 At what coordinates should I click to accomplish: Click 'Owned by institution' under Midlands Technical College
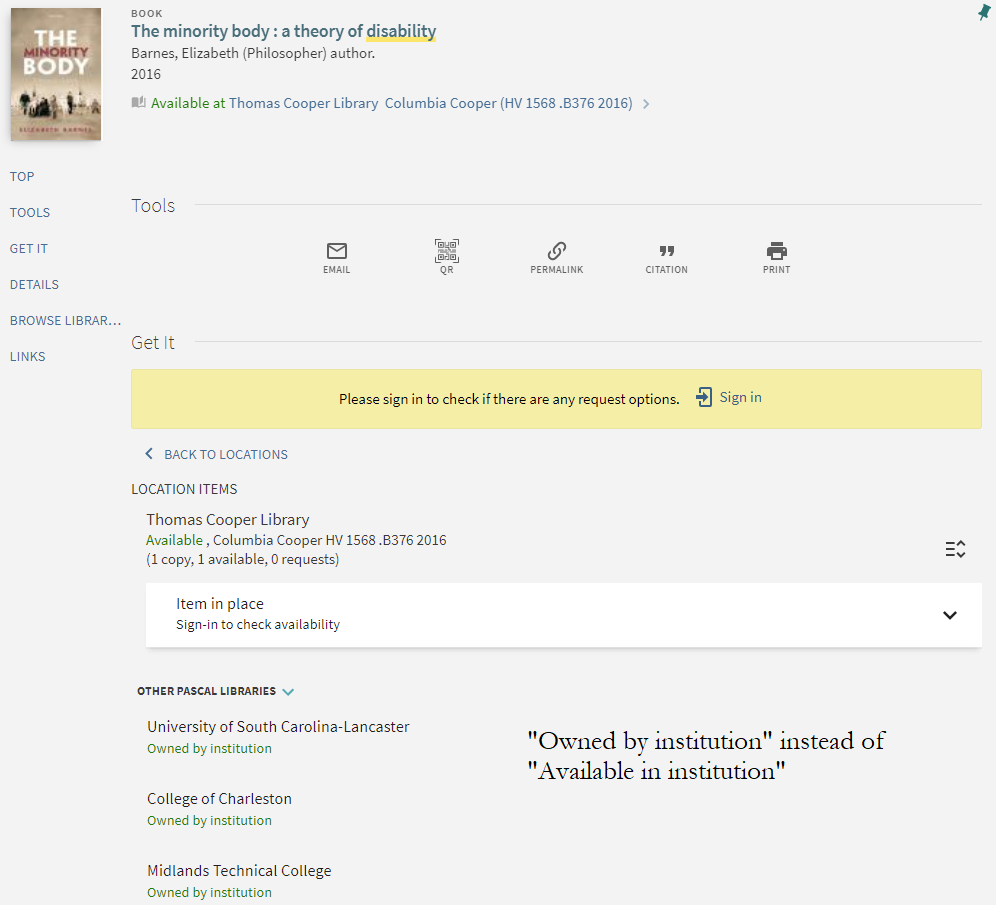click(210, 892)
